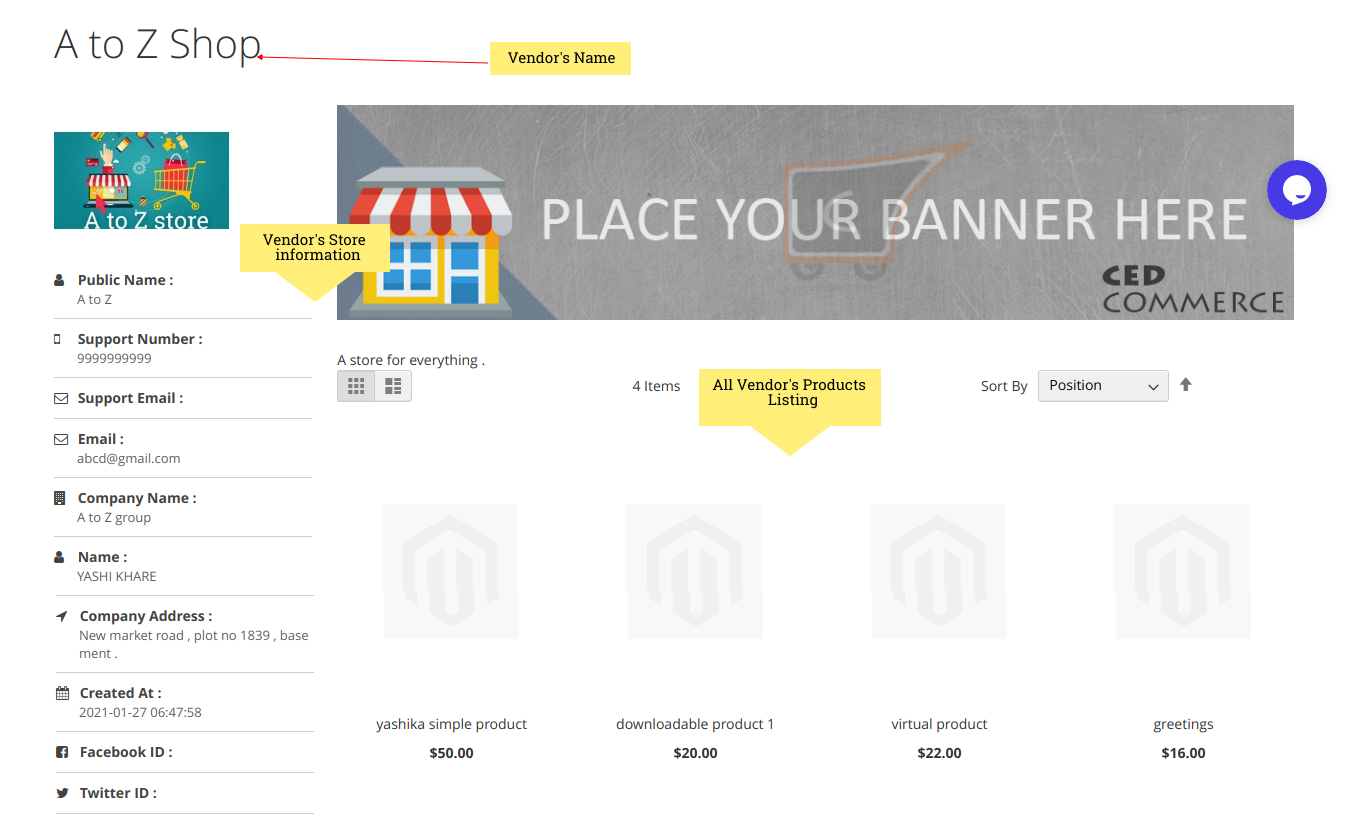Open yashika simple product link
The width and height of the screenshot is (1358, 821).
pos(451,724)
